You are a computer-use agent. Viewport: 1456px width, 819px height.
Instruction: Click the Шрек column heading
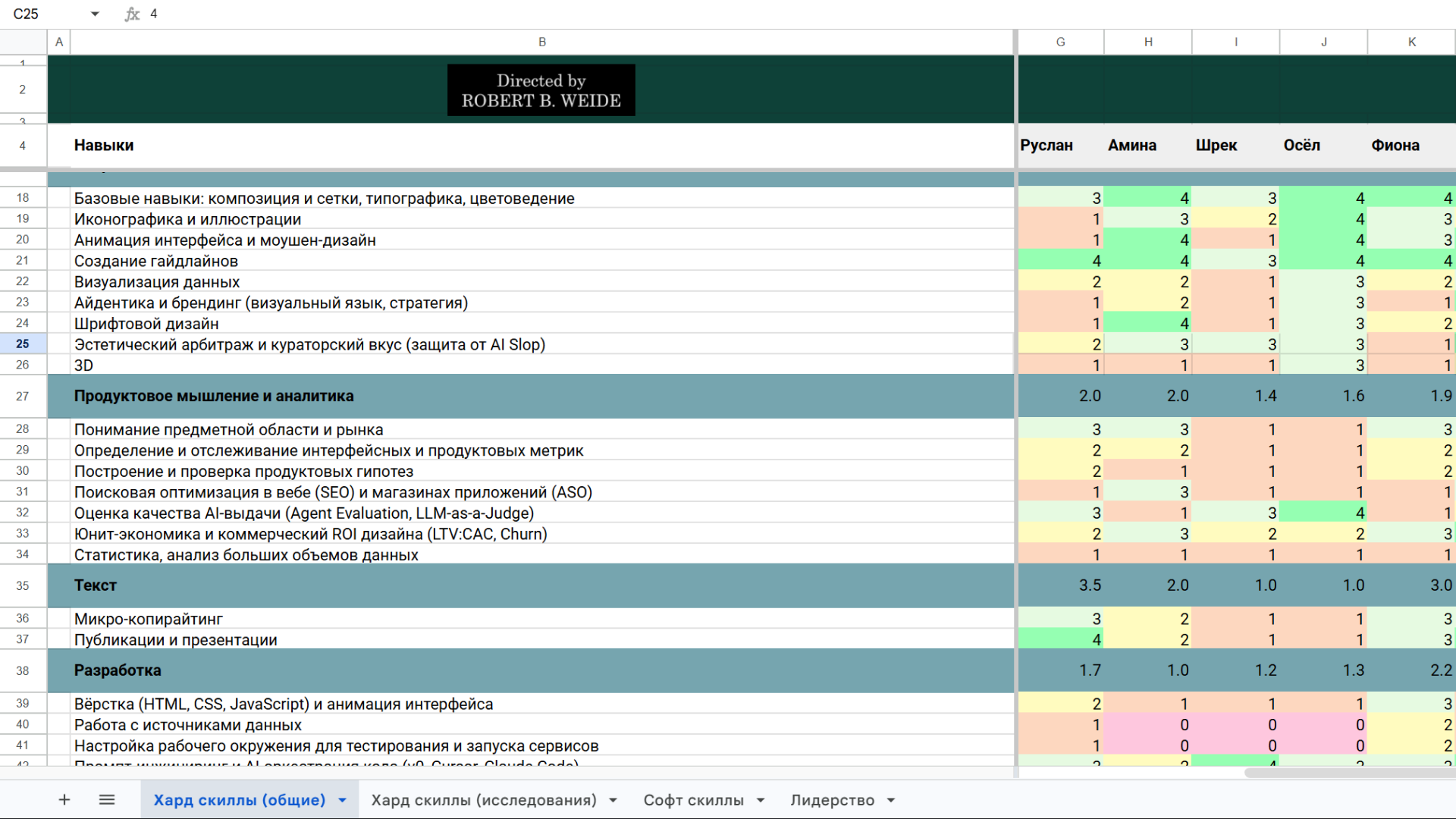point(1236,146)
